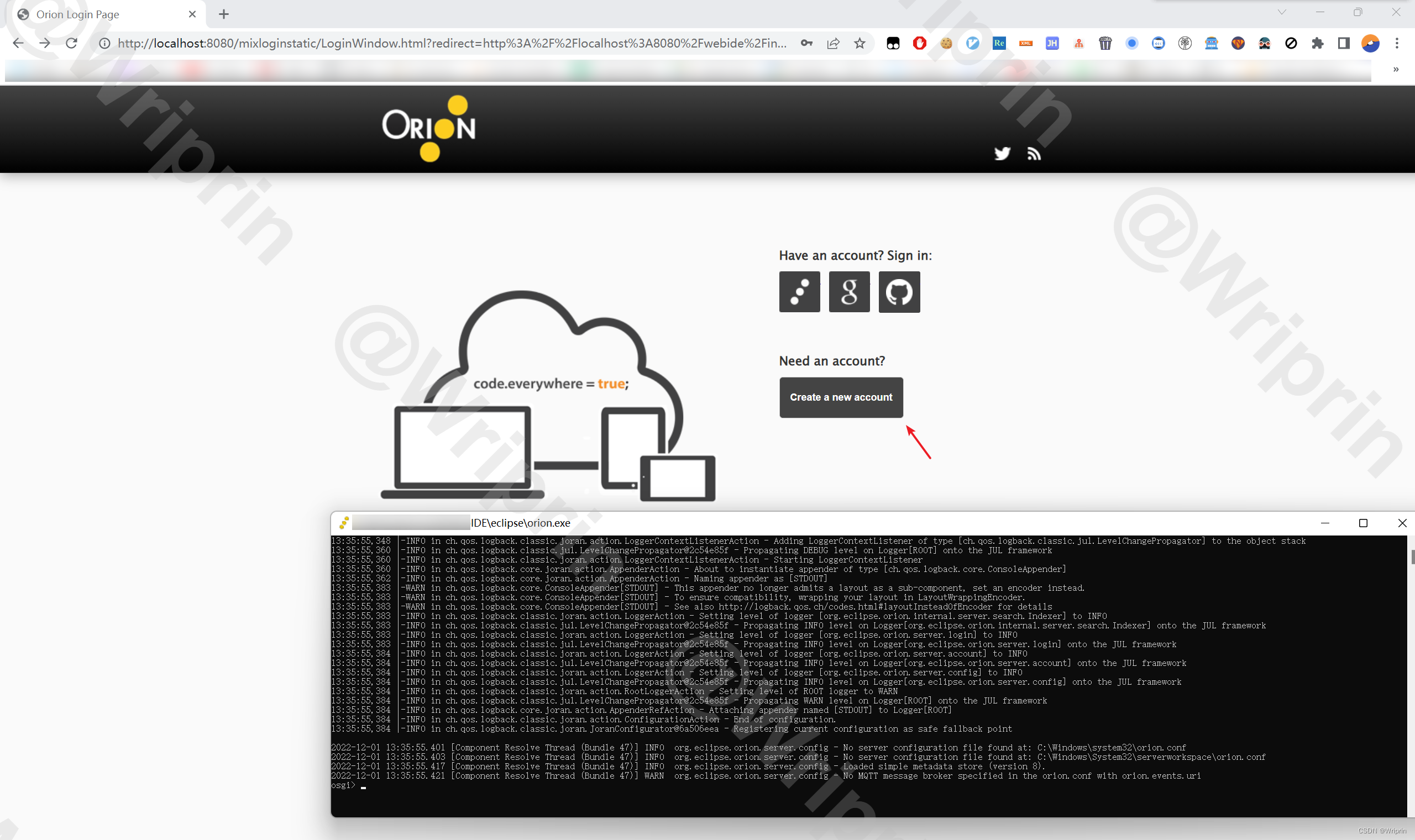Open the Twitter social link icon
1415x840 pixels.
click(1002, 152)
